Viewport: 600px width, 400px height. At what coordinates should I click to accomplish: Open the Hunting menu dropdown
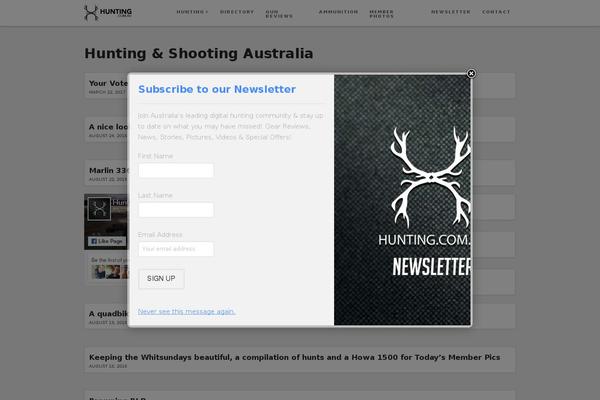pos(192,12)
